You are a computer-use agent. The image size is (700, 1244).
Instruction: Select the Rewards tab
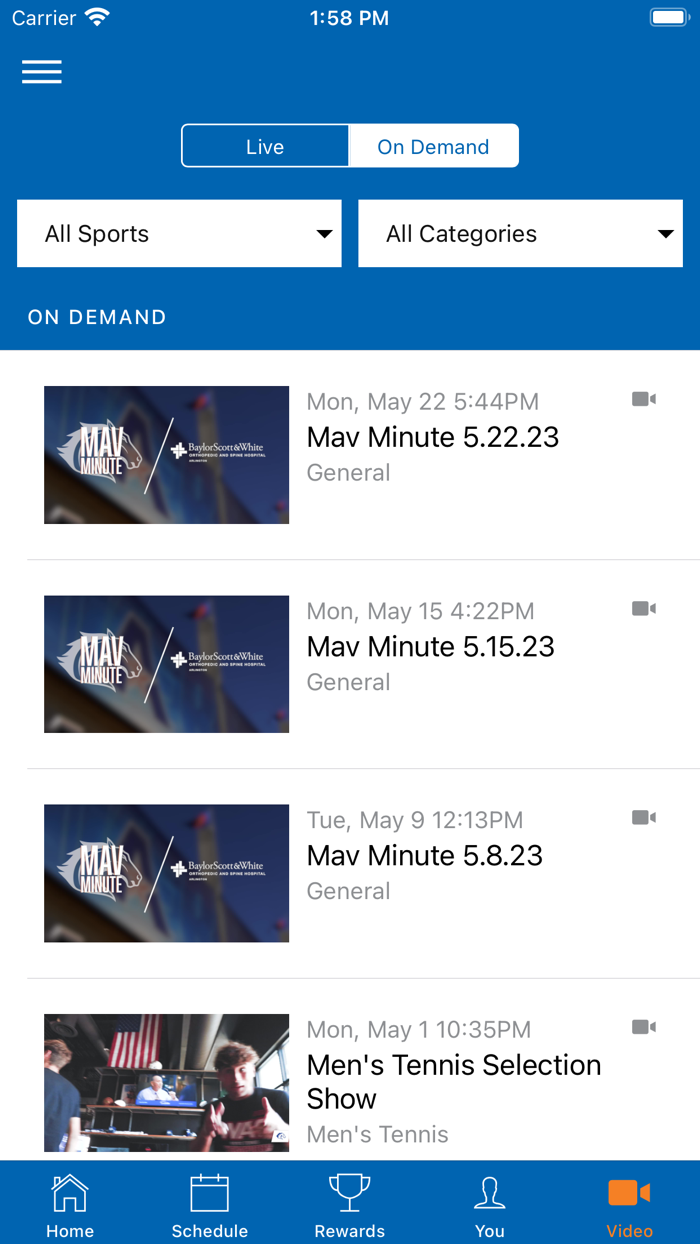coord(349,1203)
